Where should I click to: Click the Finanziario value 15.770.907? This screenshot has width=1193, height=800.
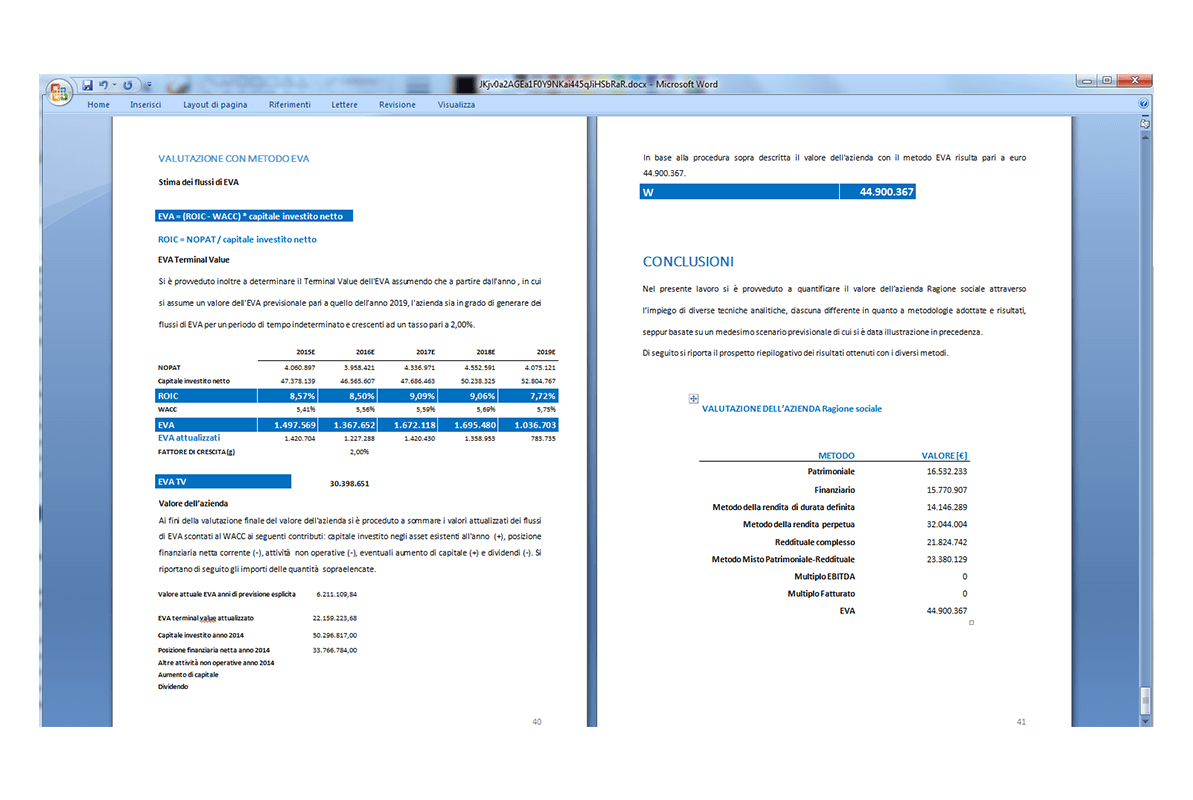pyautogui.click(x=946, y=490)
